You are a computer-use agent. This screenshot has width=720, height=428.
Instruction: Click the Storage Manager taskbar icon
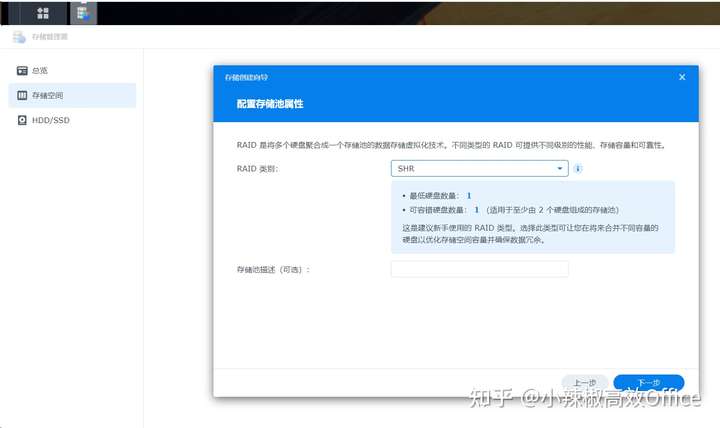pos(83,13)
